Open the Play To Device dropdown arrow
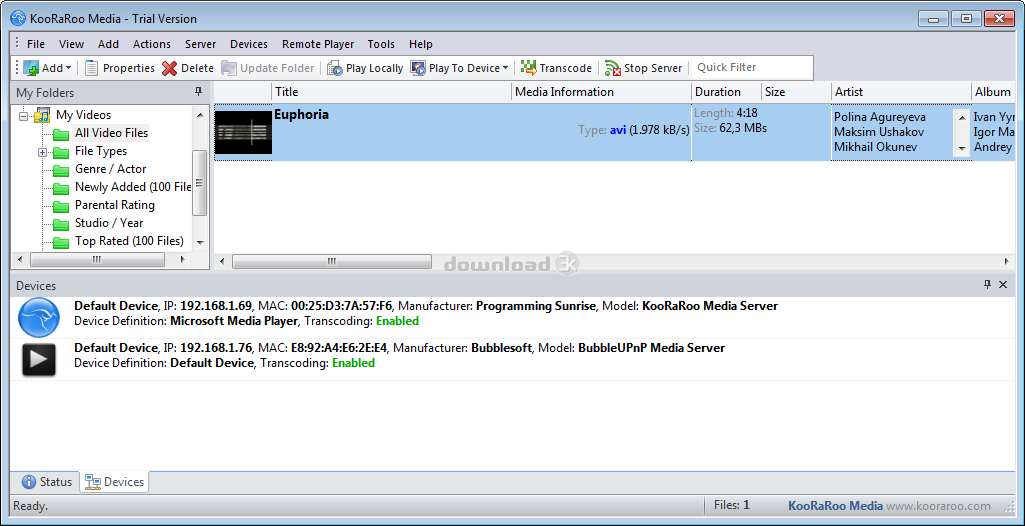Viewport: 1025px width, 526px height. click(505, 68)
